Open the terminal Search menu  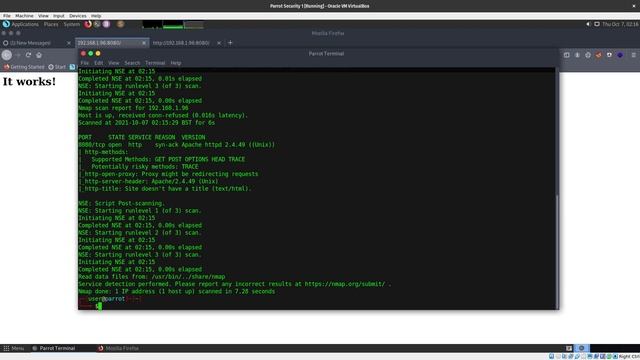pos(132,63)
